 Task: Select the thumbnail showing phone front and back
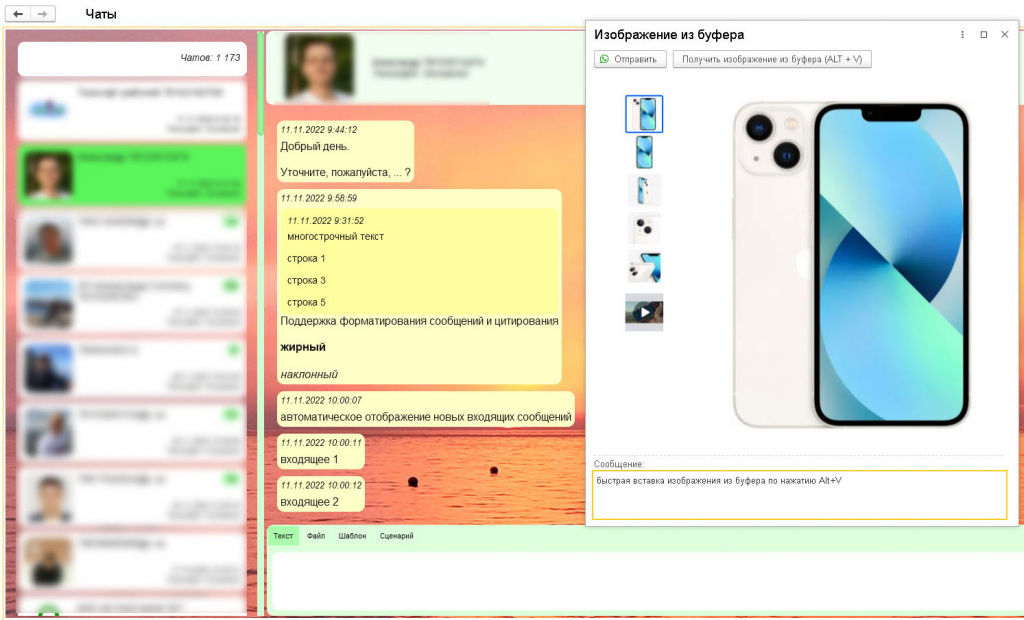coord(644,114)
